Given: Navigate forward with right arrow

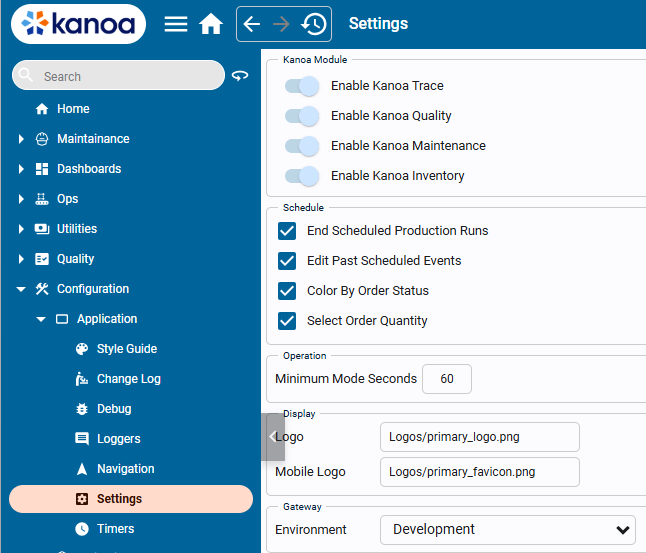Looking at the screenshot, I should click(281, 24).
